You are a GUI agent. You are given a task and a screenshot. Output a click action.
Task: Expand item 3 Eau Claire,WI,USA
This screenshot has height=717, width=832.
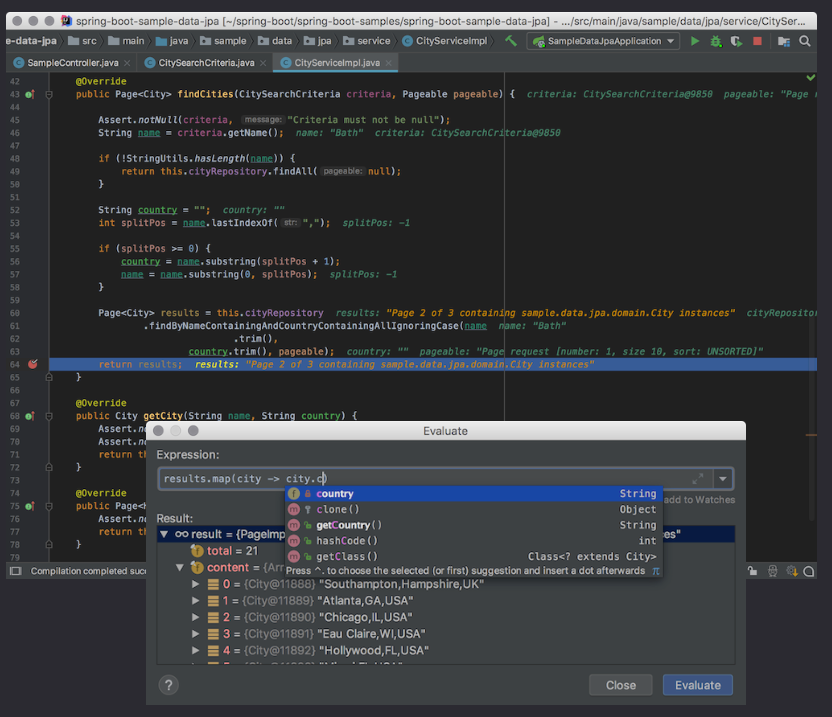pyautogui.click(x=196, y=634)
